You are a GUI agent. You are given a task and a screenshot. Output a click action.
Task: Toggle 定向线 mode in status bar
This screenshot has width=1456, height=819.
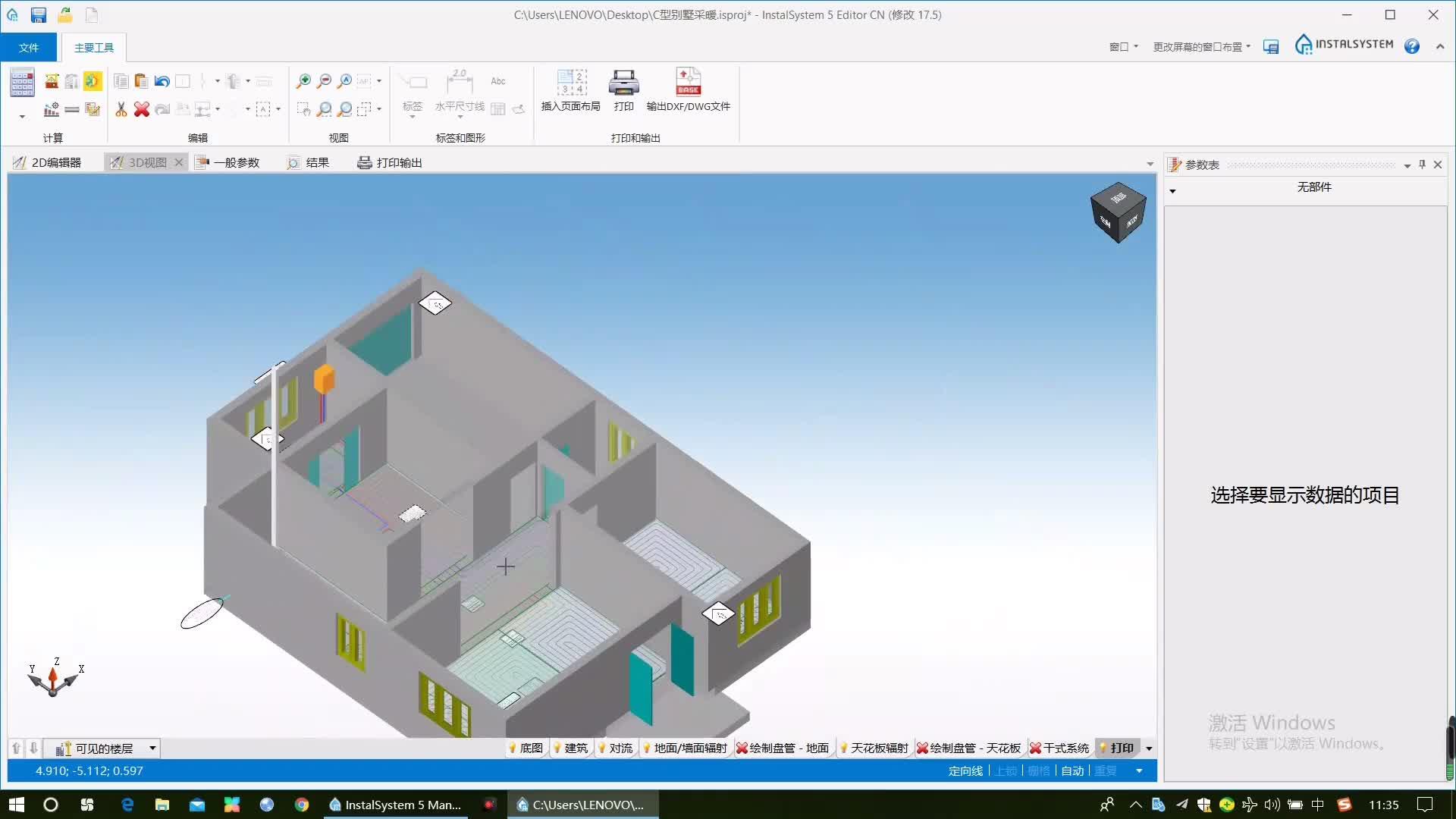click(965, 771)
